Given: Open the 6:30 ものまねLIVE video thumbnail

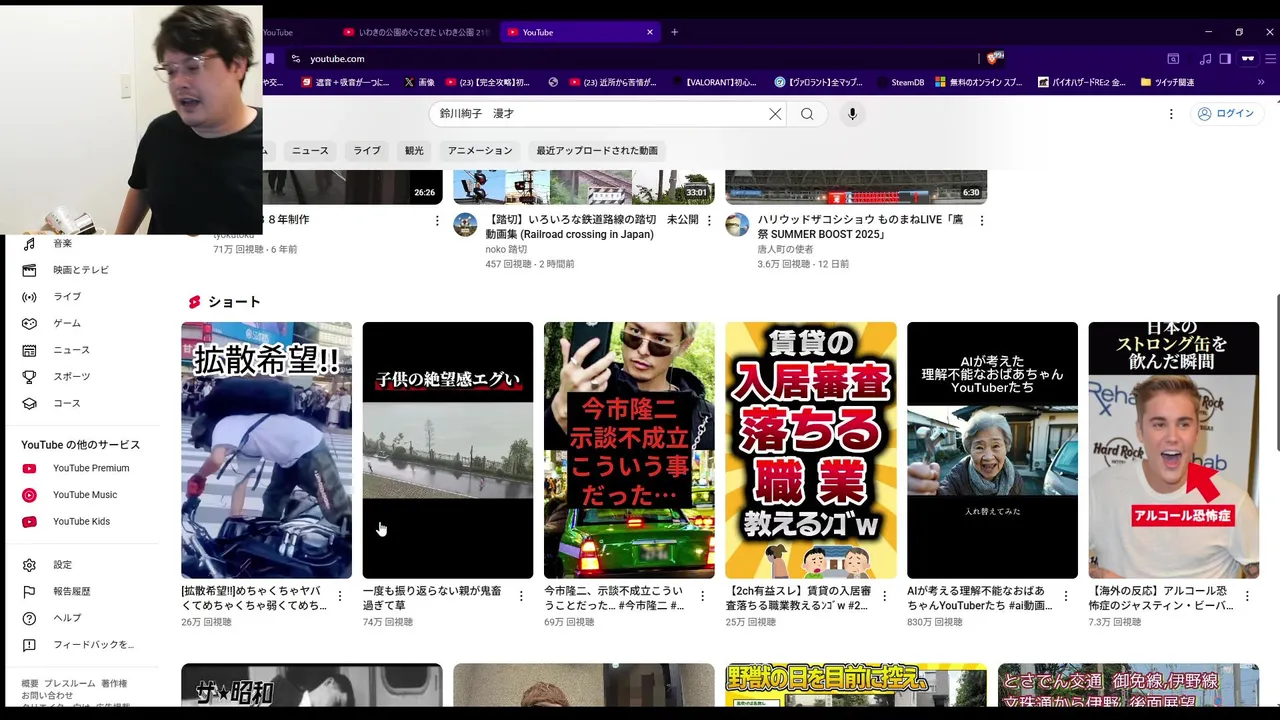Looking at the screenshot, I should [x=856, y=187].
